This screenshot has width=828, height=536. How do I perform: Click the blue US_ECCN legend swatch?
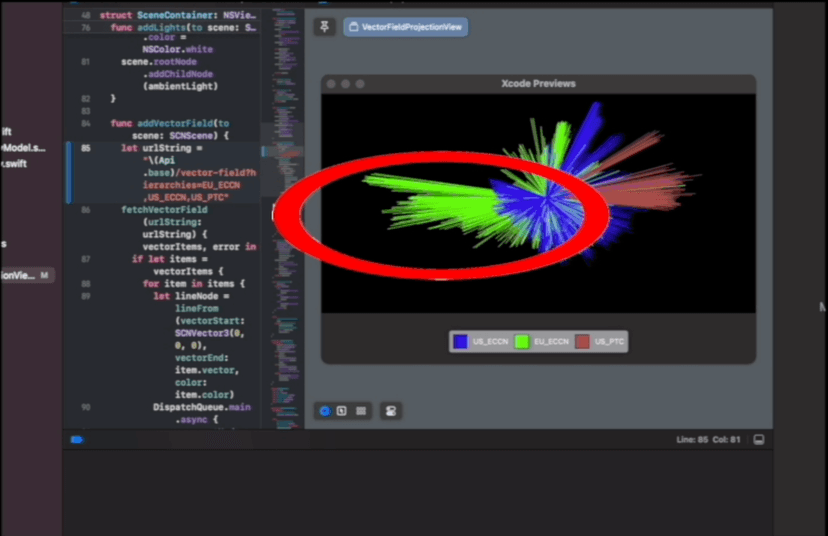[460, 342]
